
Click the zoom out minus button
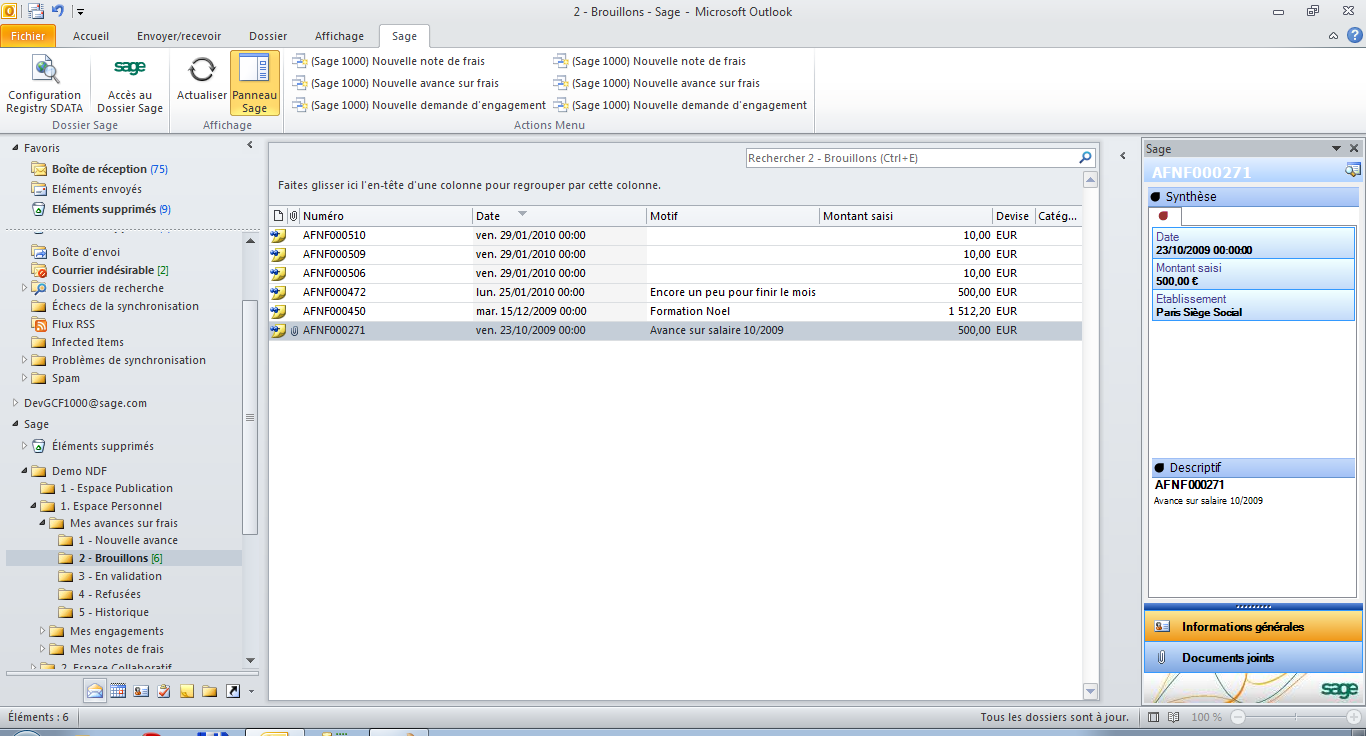pyautogui.click(x=1238, y=717)
